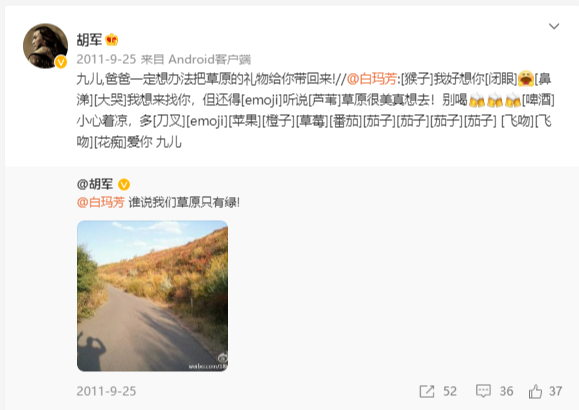Like the post with thumbs-up icon
The image size is (579, 410).
coord(535,391)
